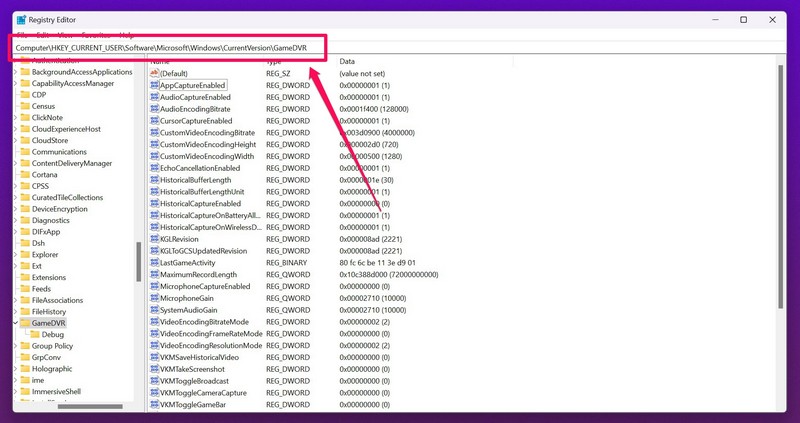Click the Debug subfolder icon
This screenshot has width=800, height=423.
(34, 334)
